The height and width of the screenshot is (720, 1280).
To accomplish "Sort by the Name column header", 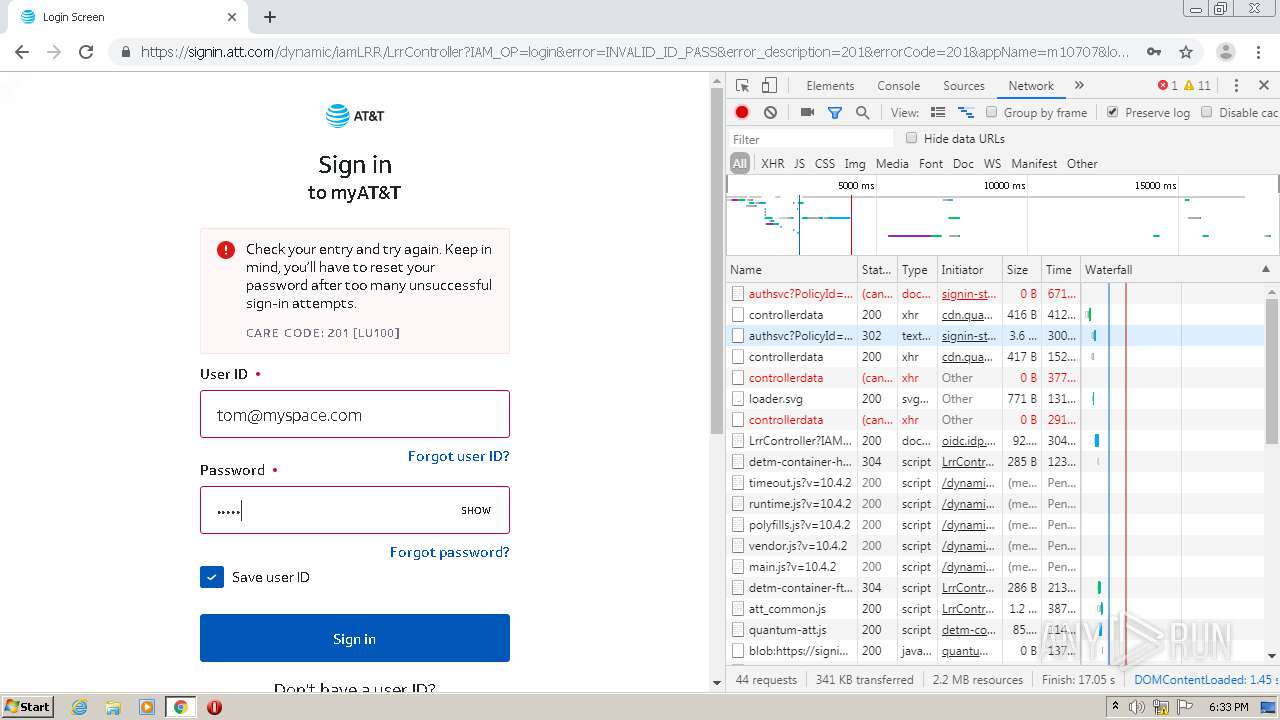I will pos(791,269).
